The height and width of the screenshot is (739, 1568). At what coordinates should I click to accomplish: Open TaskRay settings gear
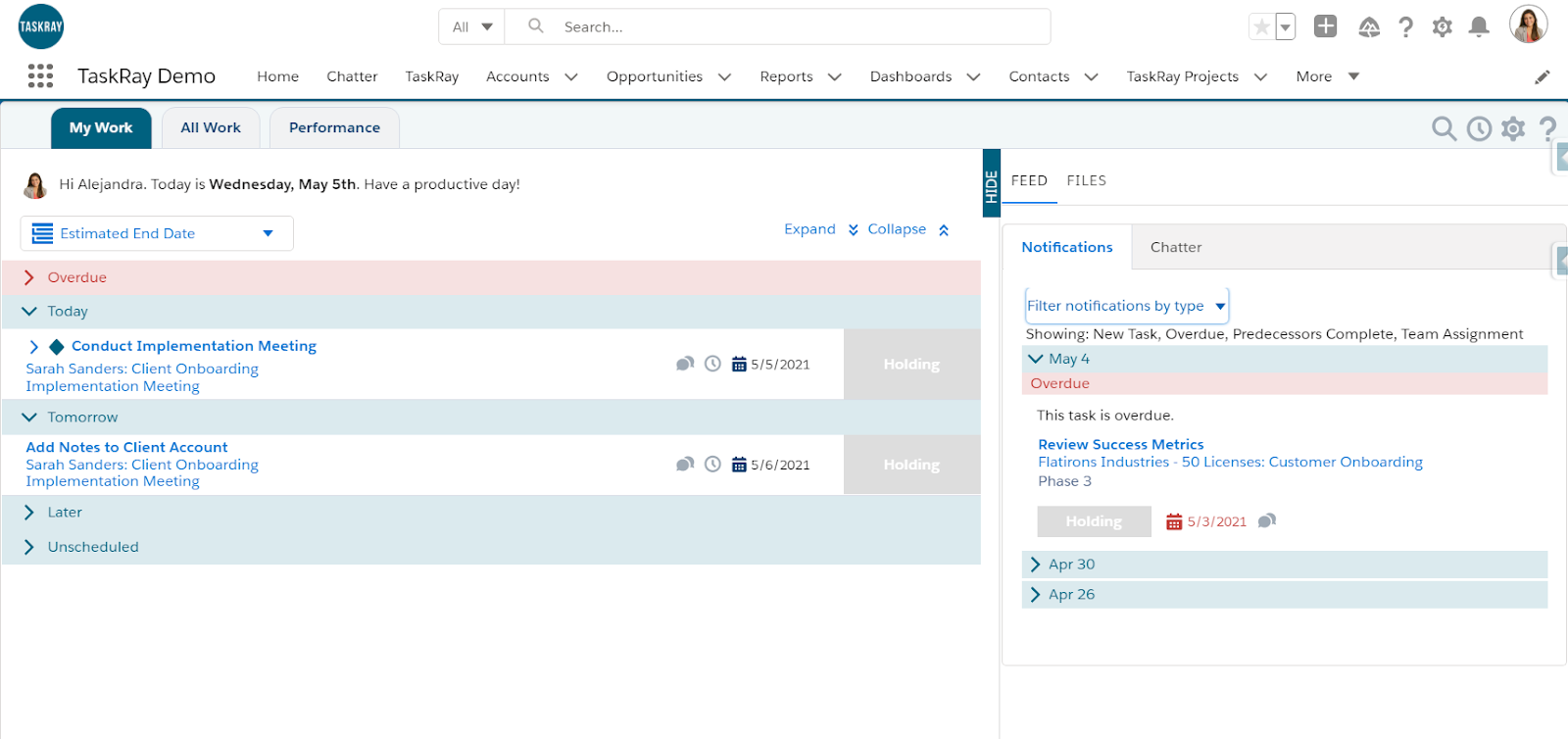1513,128
